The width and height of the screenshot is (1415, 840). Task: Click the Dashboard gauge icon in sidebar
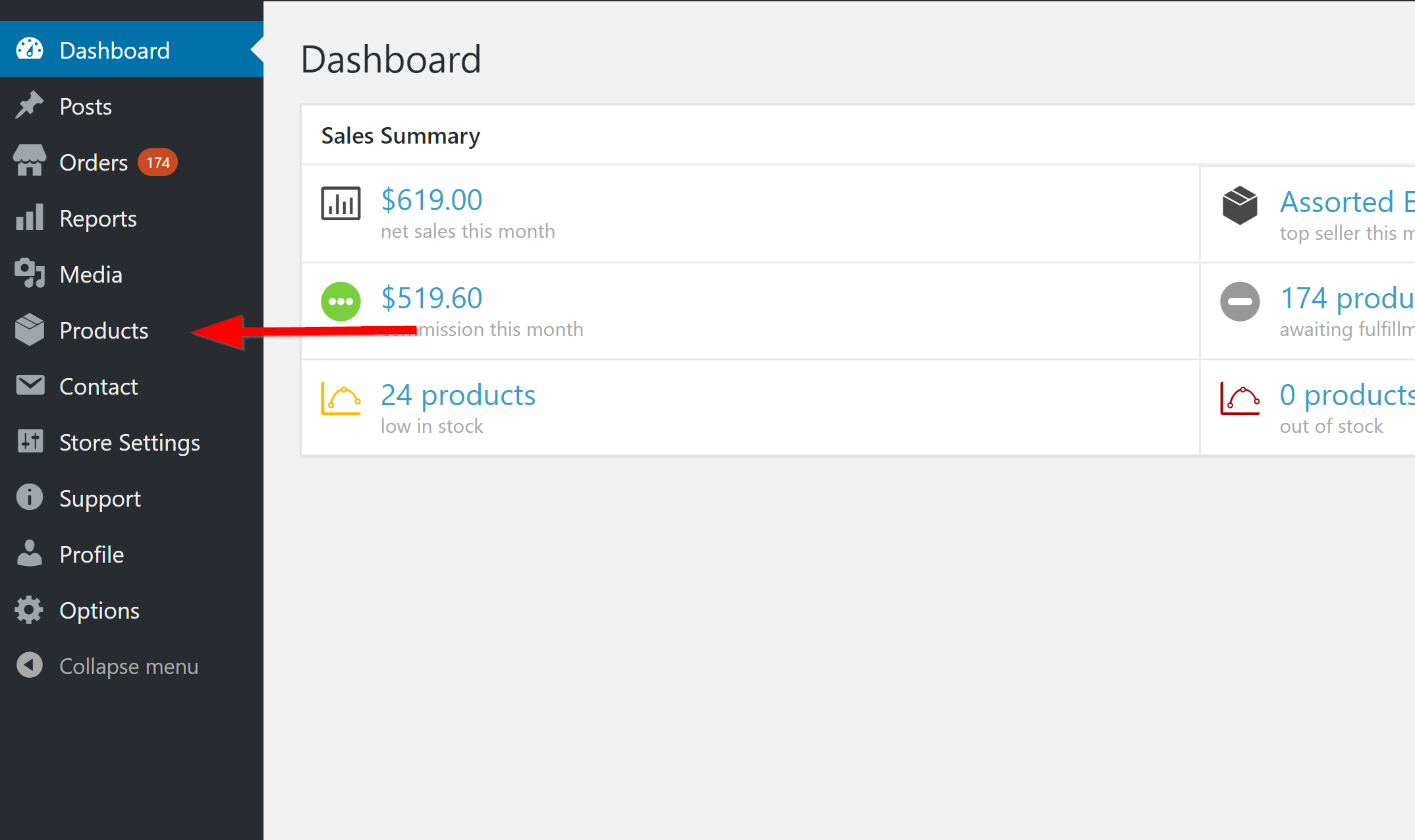click(30, 50)
